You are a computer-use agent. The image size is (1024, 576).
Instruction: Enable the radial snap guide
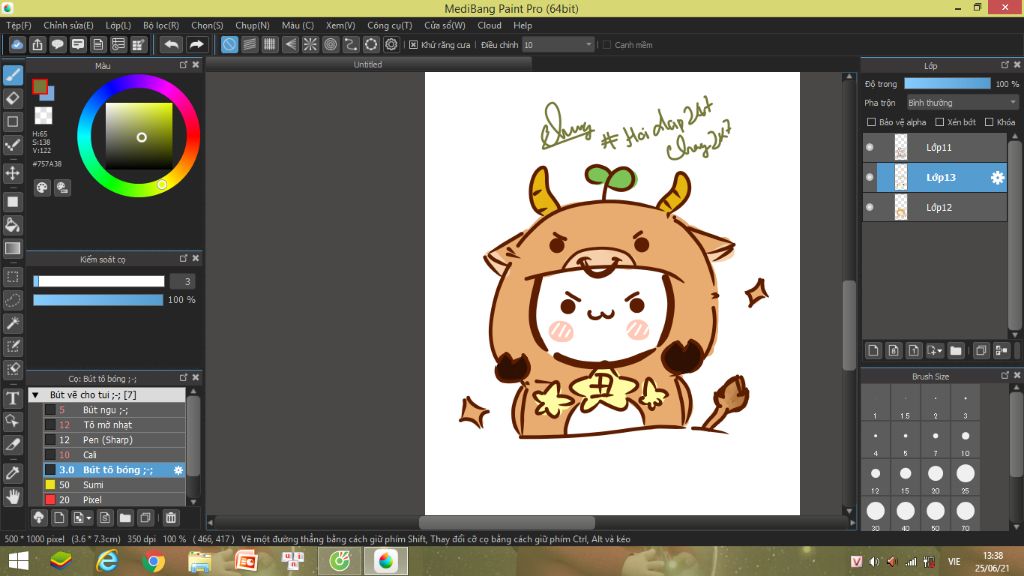click(x=310, y=44)
